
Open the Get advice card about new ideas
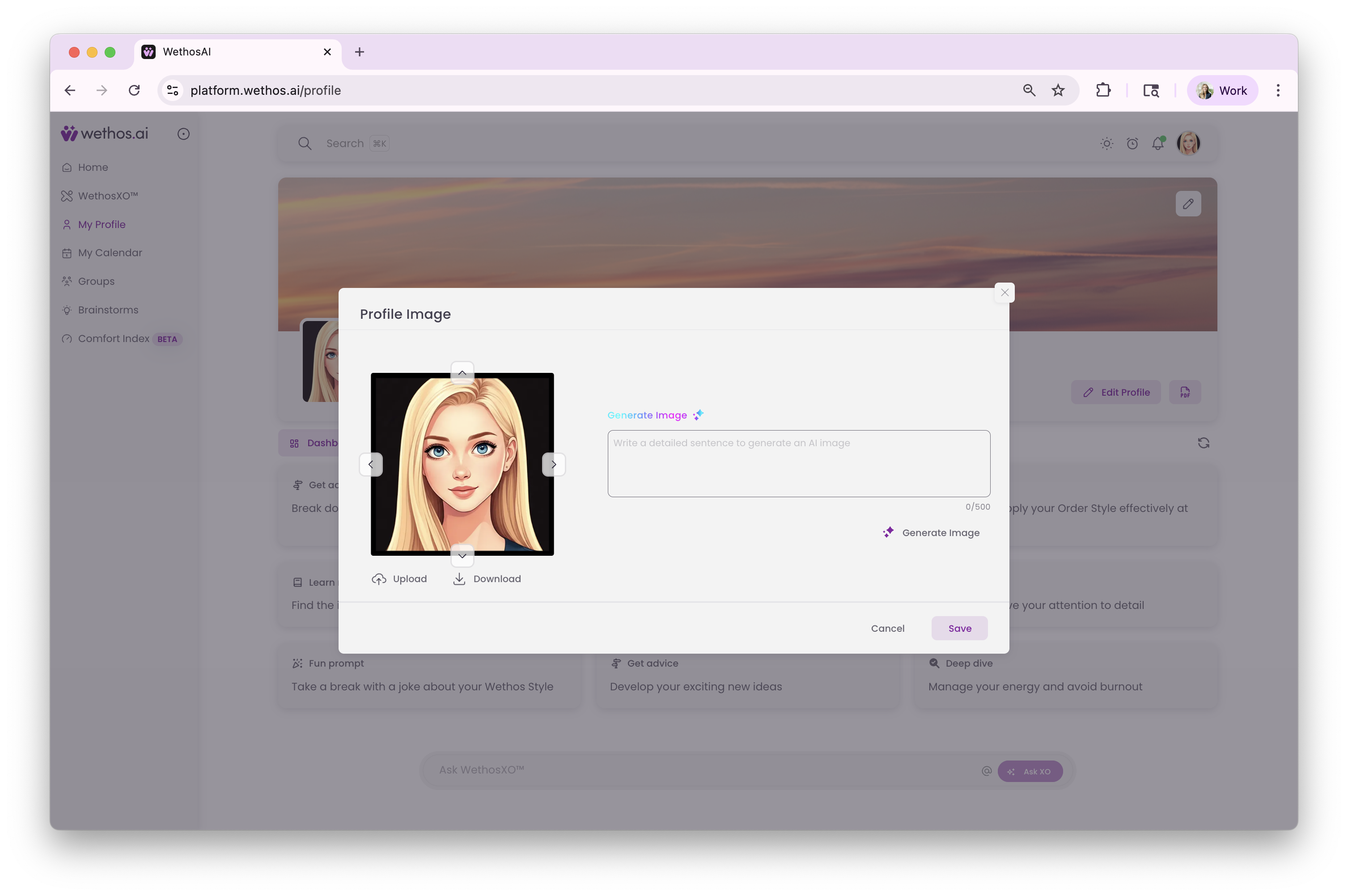pyautogui.click(x=747, y=676)
